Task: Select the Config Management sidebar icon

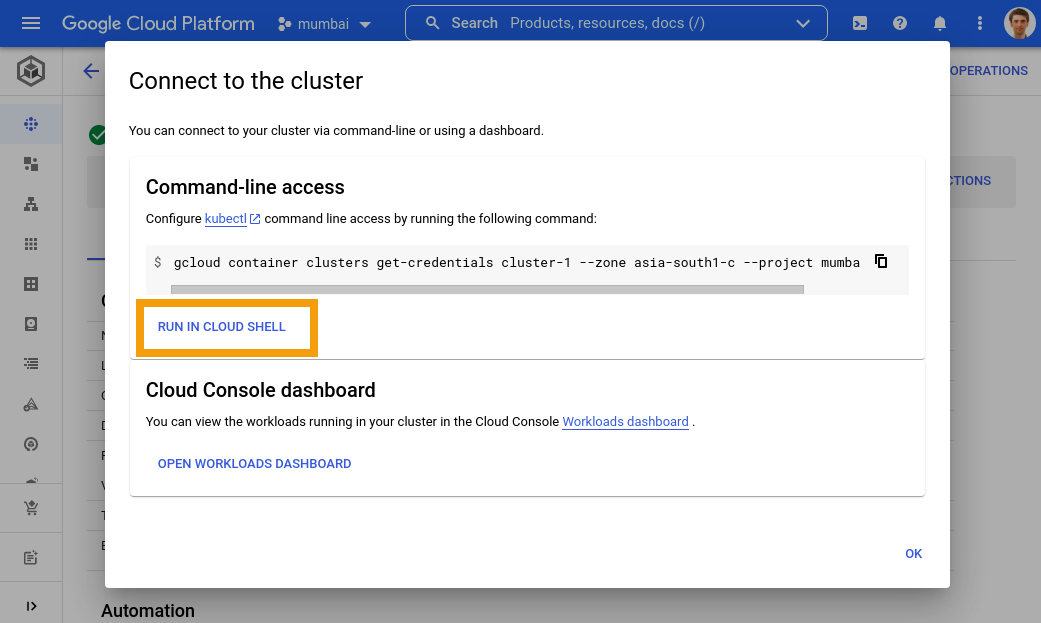Action: tap(31, 444)
